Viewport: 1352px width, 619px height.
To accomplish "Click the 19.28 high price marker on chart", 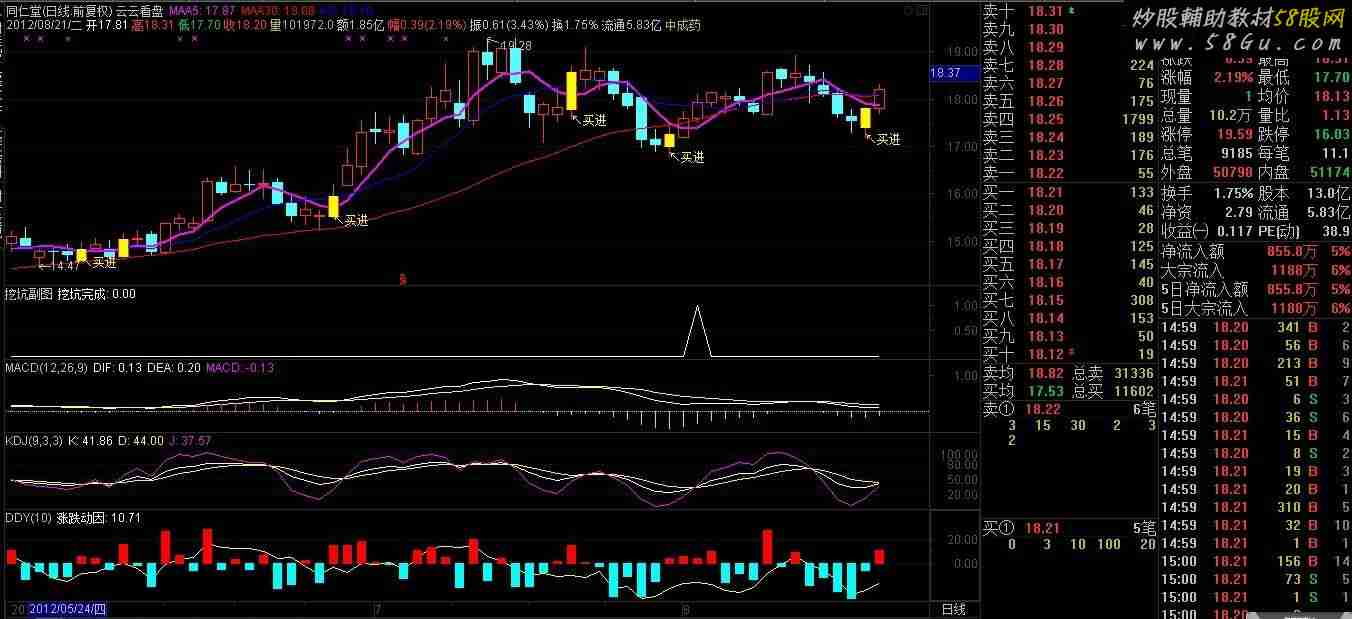I will (x=515, y=46).
